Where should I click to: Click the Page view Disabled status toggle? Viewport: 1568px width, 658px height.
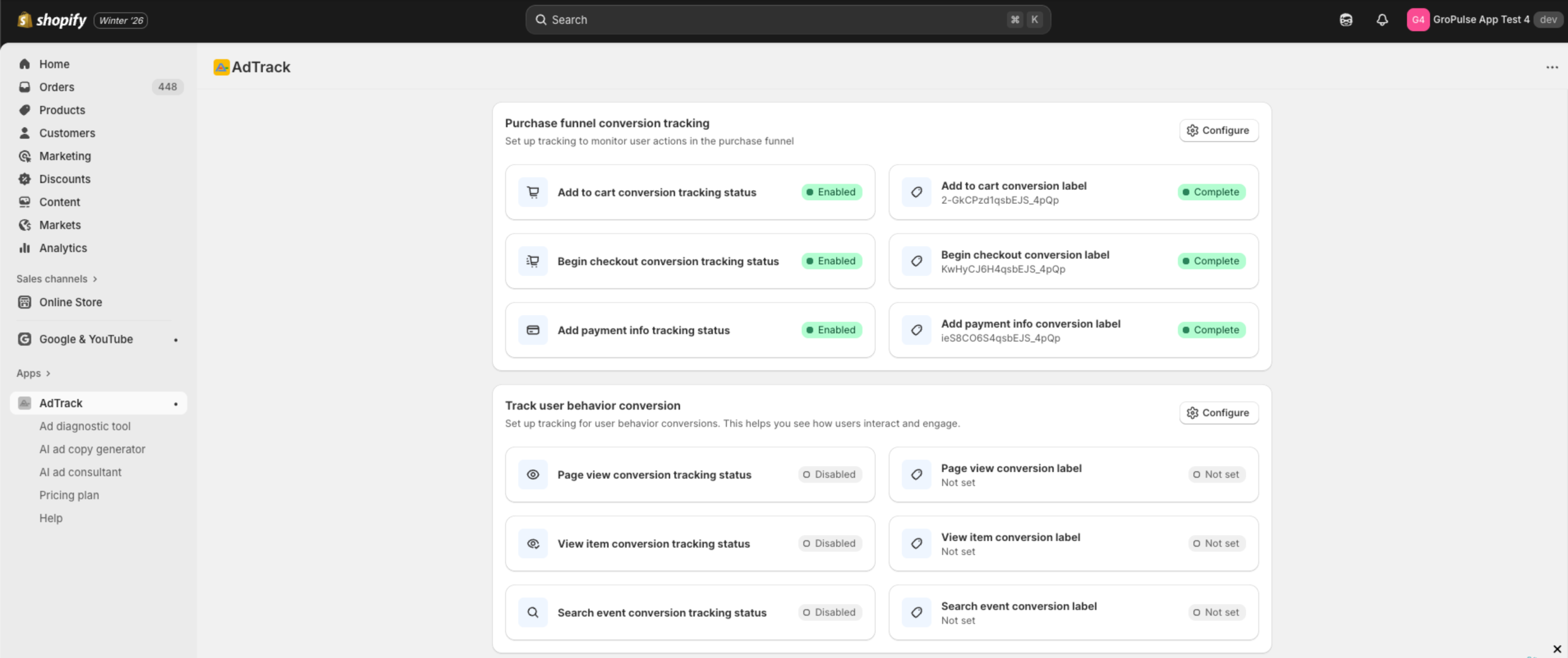tap(829, 474)
